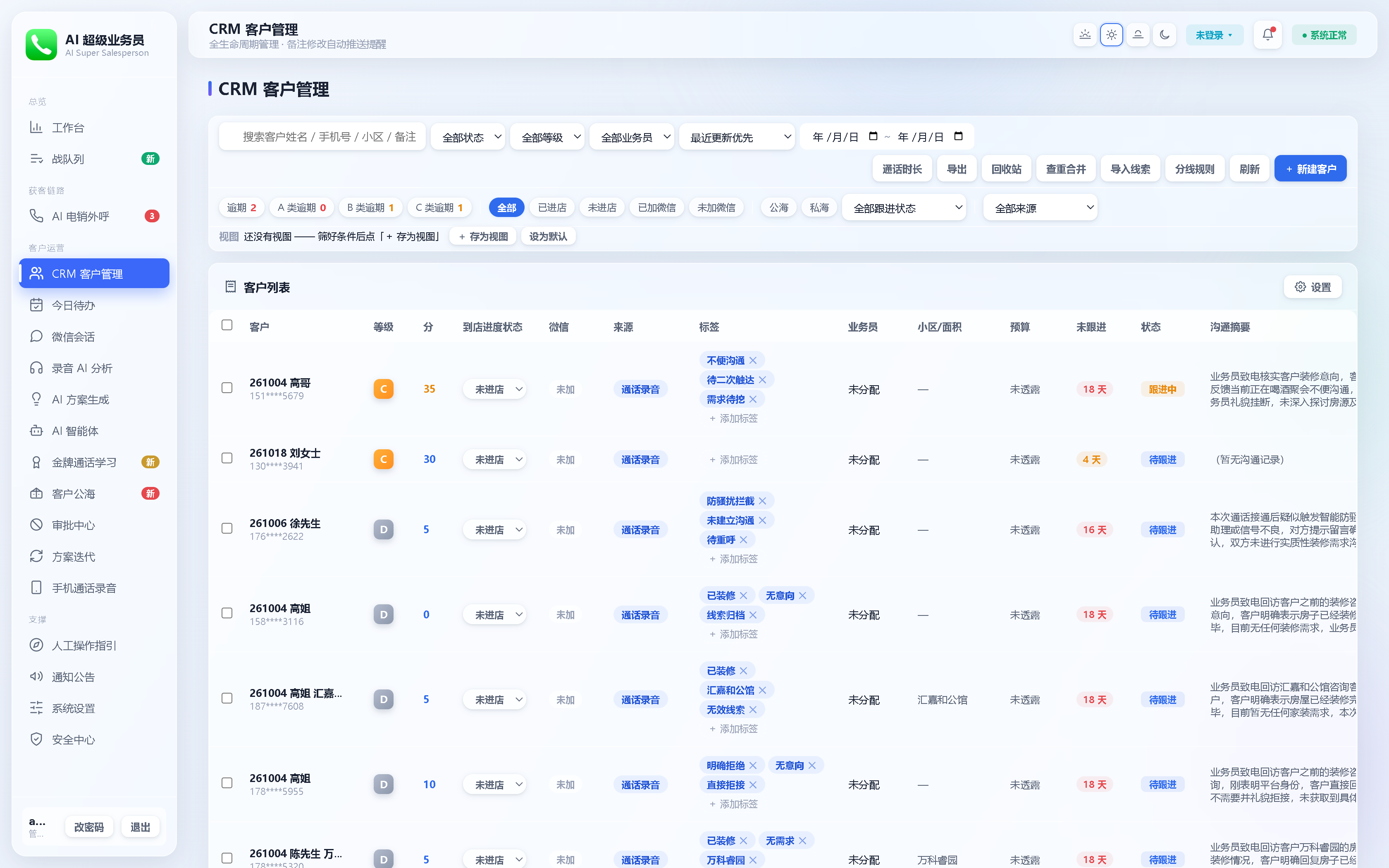Screen dimensions: 1389x868
Task: Open 工作台 in sidebar
Action: (x=94, y=127)
